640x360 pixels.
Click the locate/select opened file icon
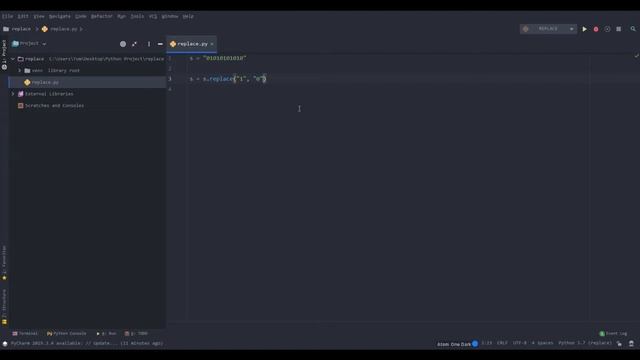[x=123, y=44]
